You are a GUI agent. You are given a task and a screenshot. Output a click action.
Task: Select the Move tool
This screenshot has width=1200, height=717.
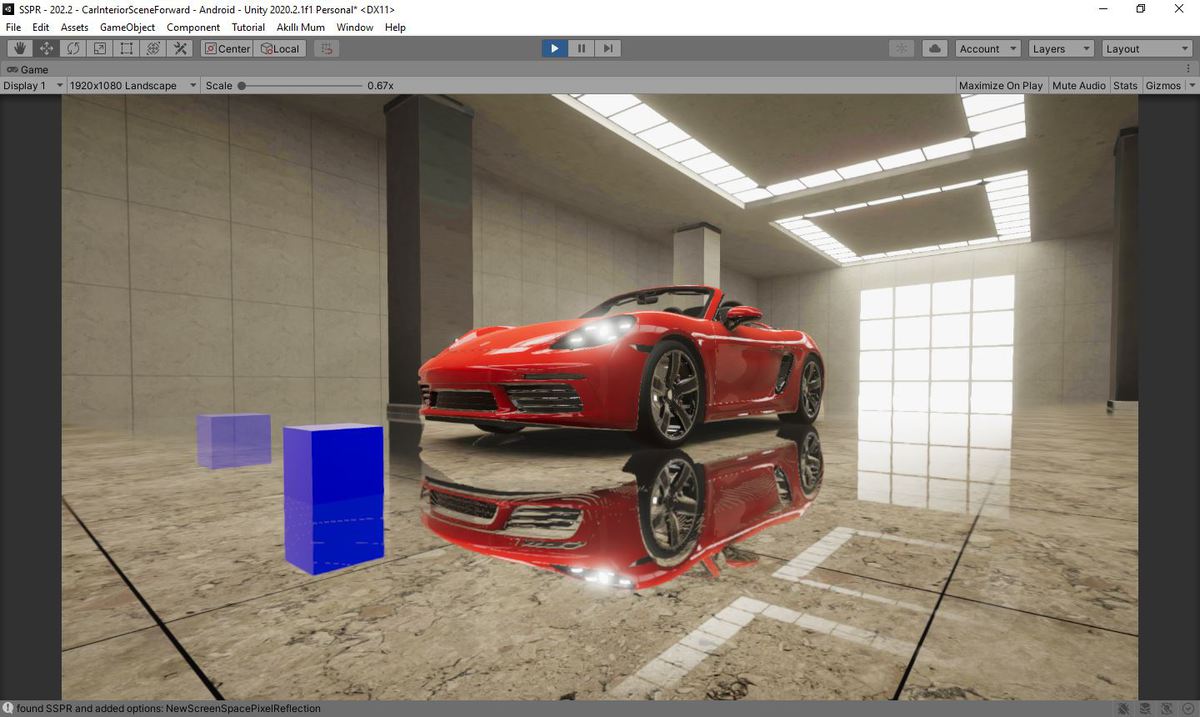click(x=45, y=47)
